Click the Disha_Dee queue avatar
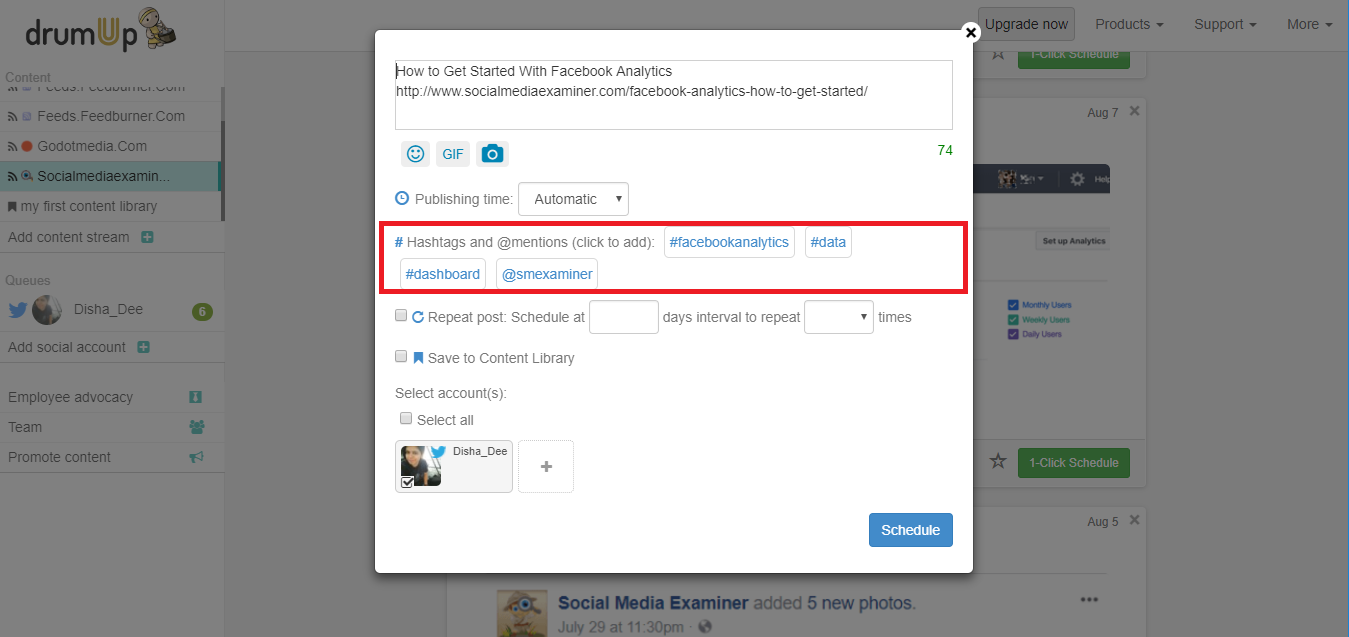The width and height of the screenshot is (1349, 637). point(47,310)
